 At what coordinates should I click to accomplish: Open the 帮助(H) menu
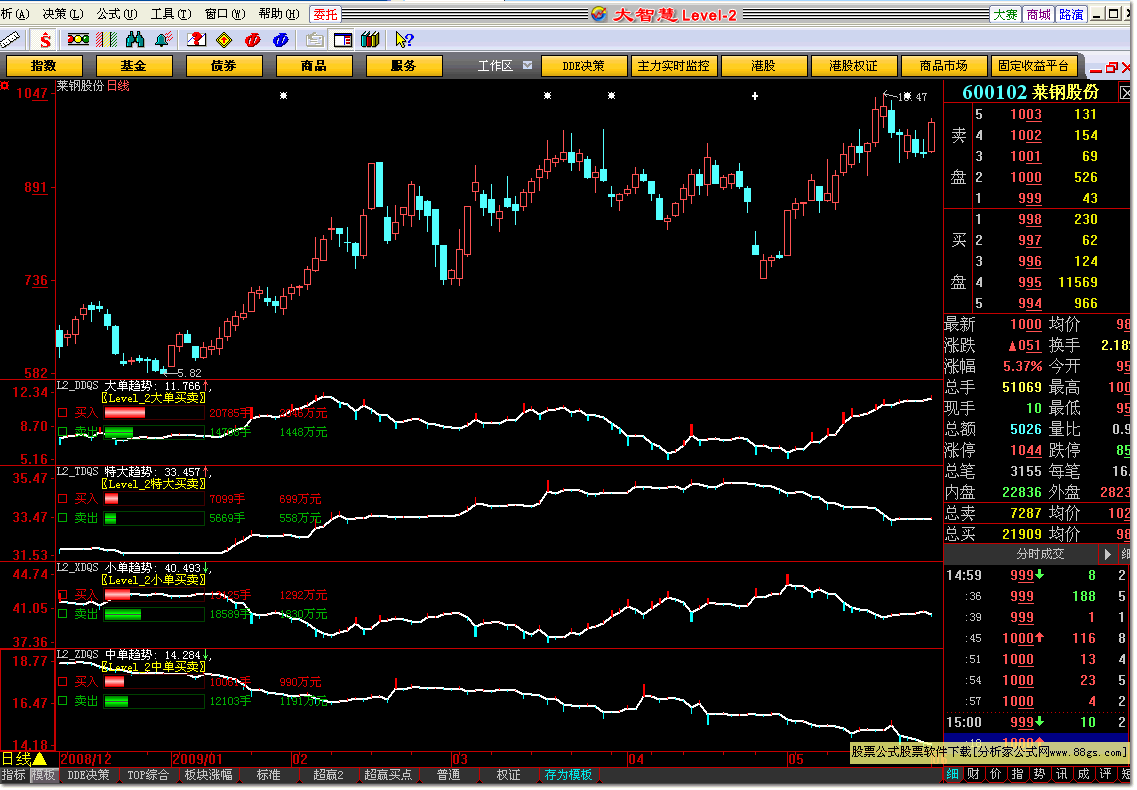pyautogui.click(x=279, y=14)
